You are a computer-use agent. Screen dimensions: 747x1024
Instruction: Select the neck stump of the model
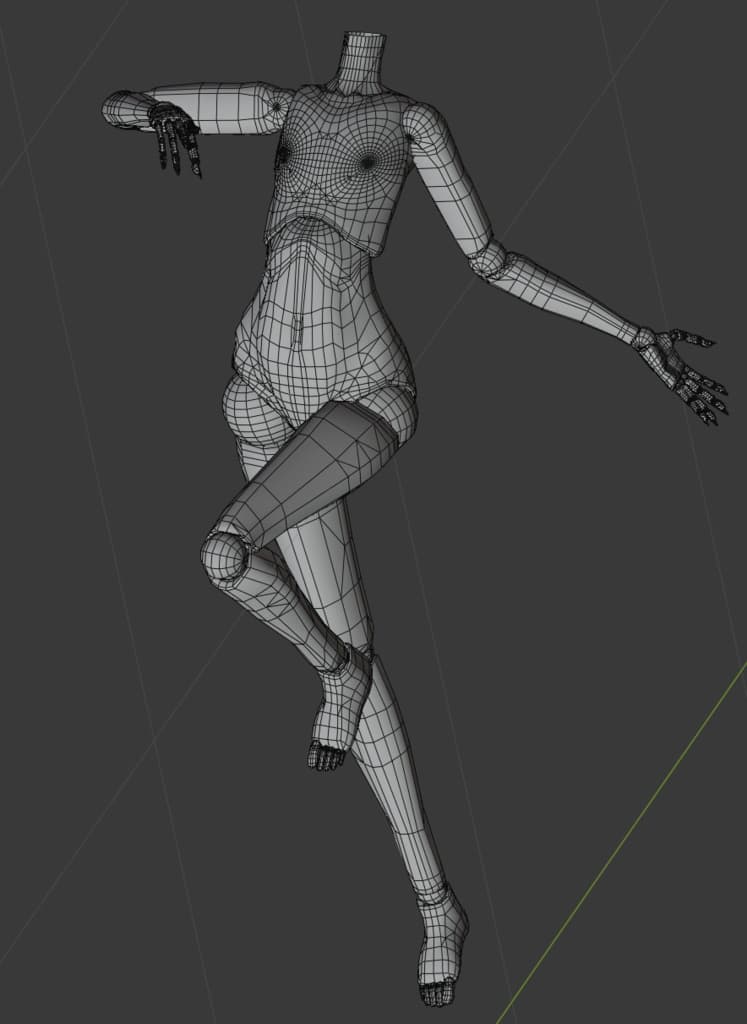tap(362, 63)
